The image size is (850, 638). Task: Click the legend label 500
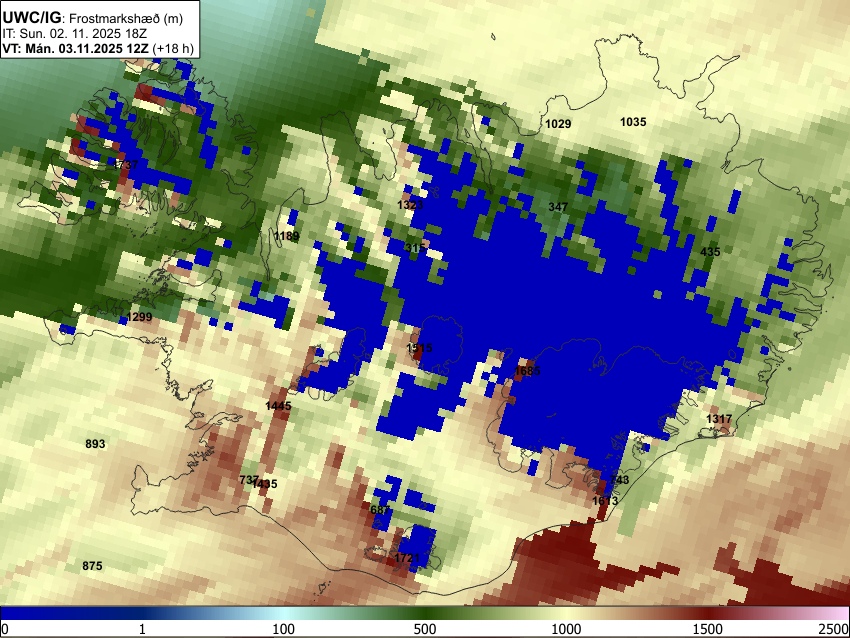tap(424, 629)
